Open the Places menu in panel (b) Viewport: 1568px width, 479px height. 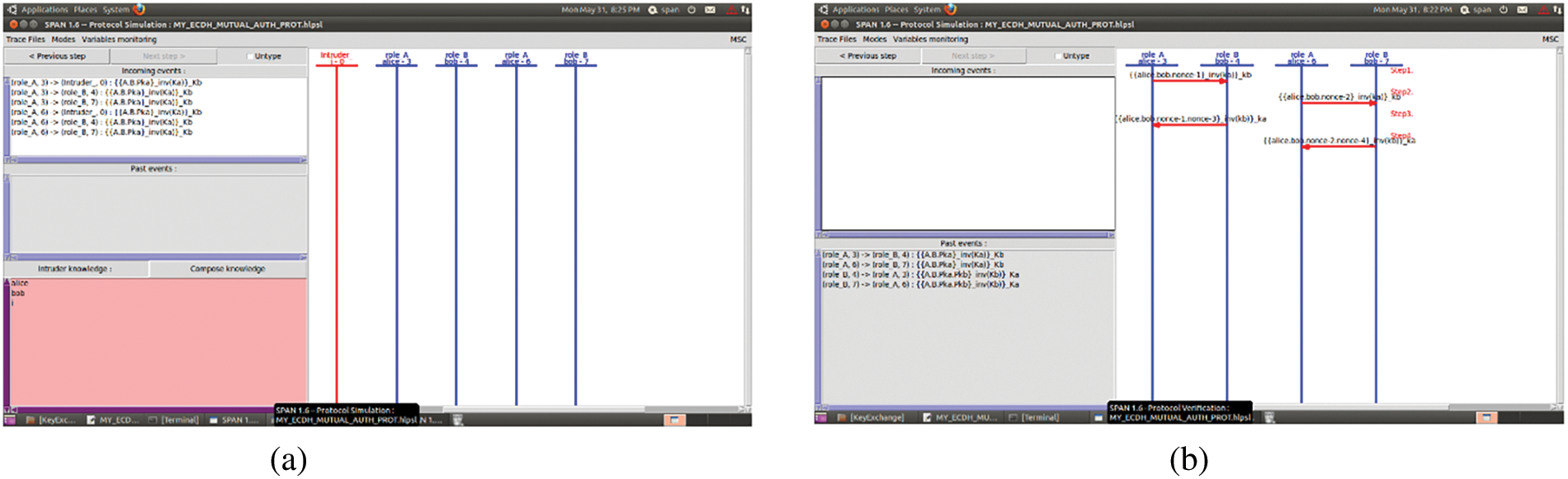(896, 10)
